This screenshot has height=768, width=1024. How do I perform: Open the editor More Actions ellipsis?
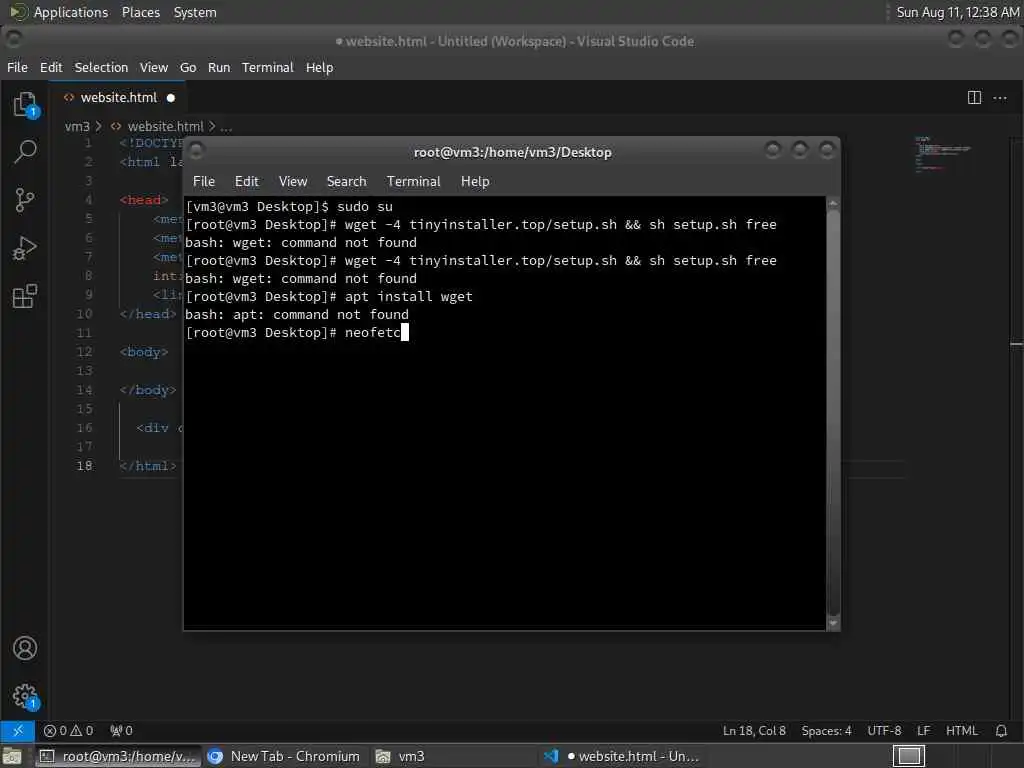coord(1000,98)
